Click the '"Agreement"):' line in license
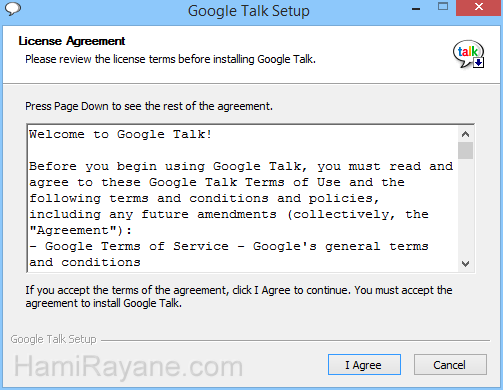Viewport: 503px width, 390px height. [81, 230]
